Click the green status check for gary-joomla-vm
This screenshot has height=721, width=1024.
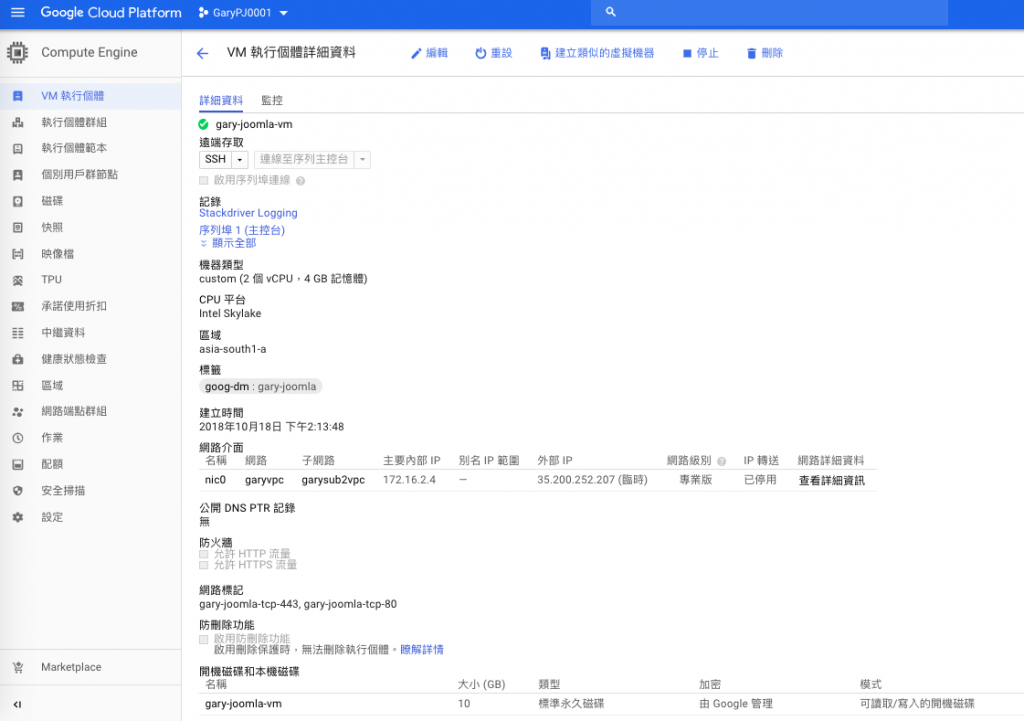pos(204,124)
